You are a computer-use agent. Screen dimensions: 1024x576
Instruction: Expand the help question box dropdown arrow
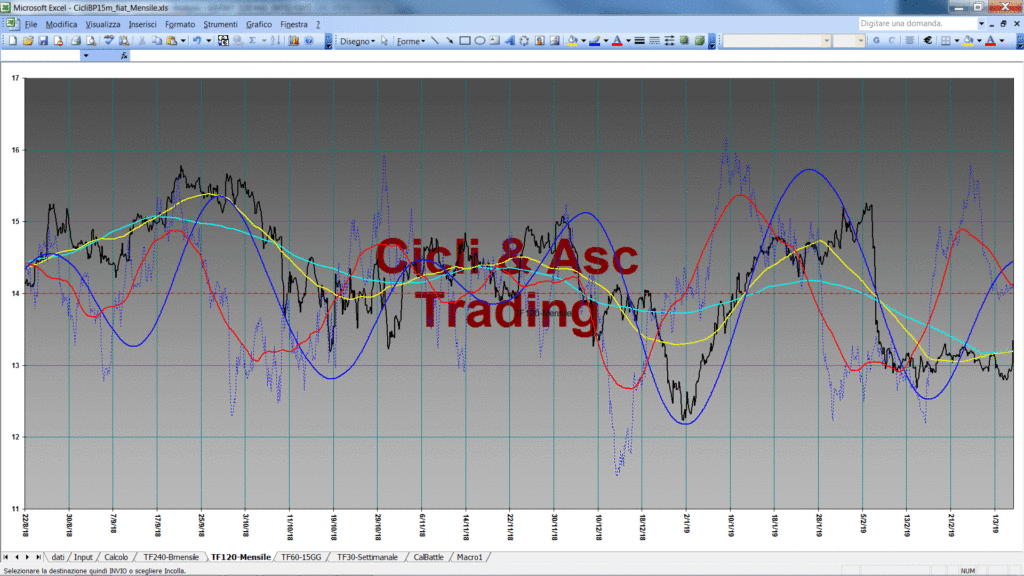click(981, 24)
